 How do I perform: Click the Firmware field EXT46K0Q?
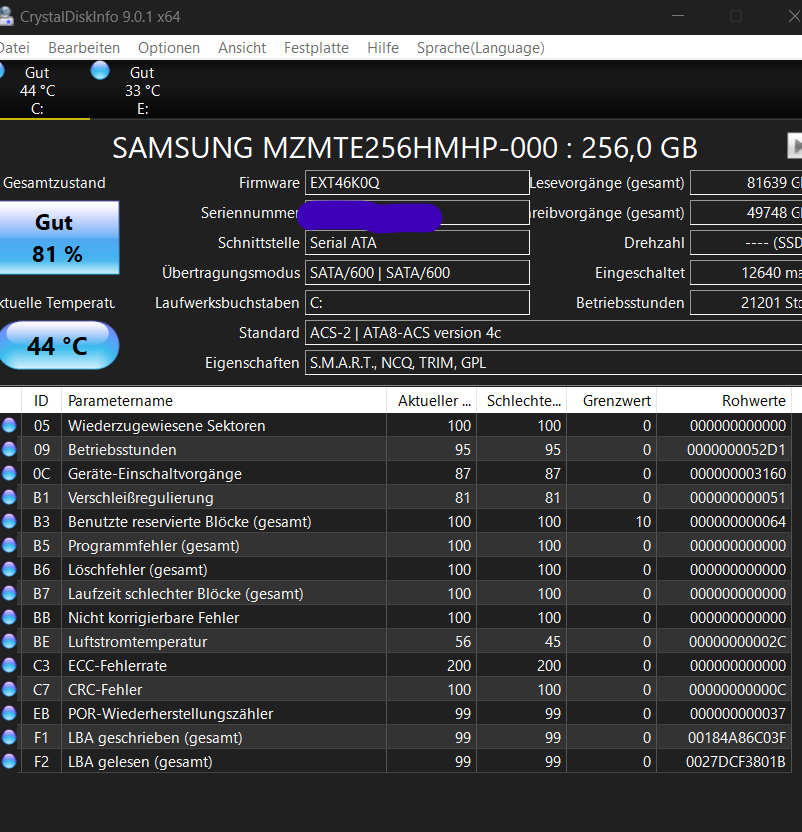pyautogui.click(x=417, y=183)
